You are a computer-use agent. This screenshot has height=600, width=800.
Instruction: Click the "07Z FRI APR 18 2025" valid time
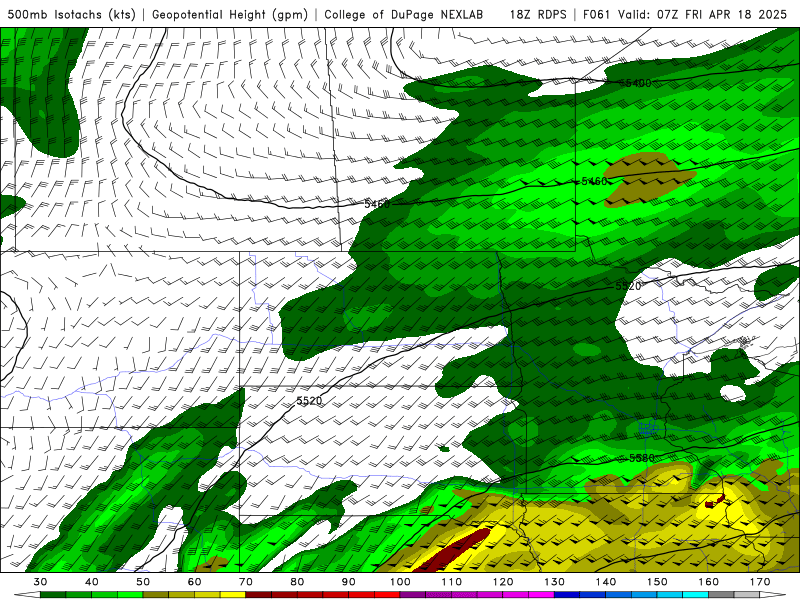[722, 15]
